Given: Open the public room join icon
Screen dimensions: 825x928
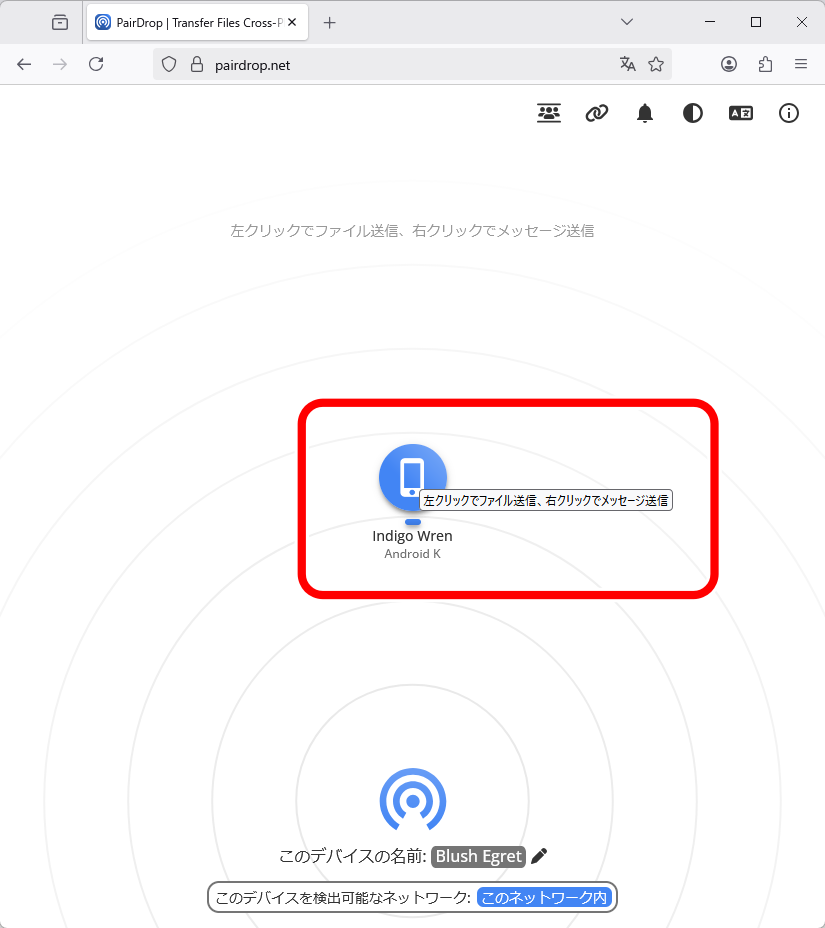Looking at the screenshot, I should point(549,113).
